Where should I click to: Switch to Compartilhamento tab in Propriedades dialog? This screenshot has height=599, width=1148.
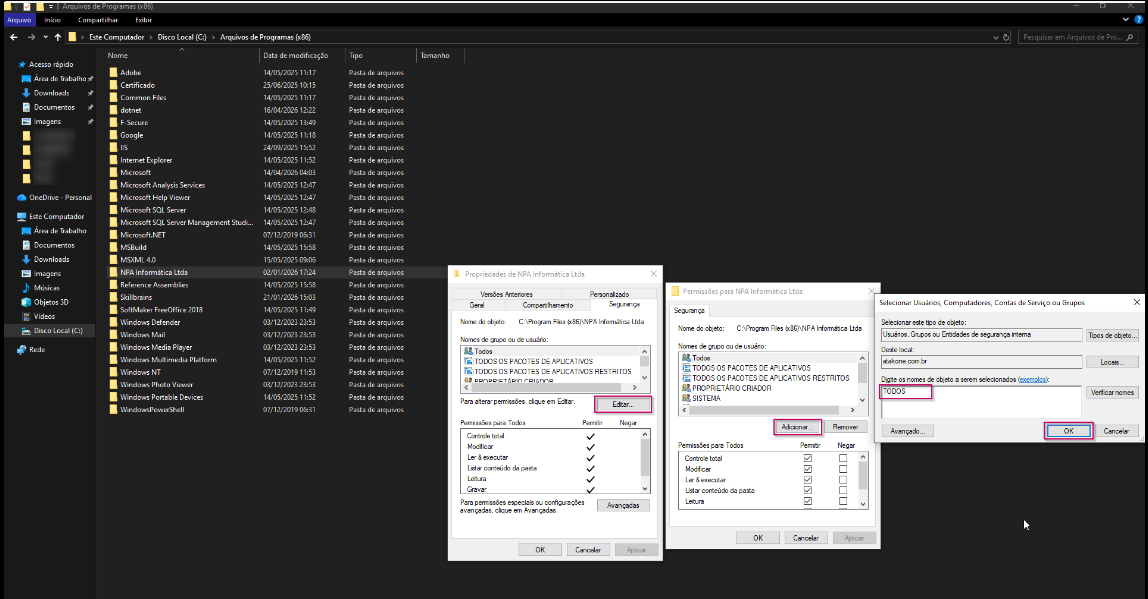[x=548, y=305]
